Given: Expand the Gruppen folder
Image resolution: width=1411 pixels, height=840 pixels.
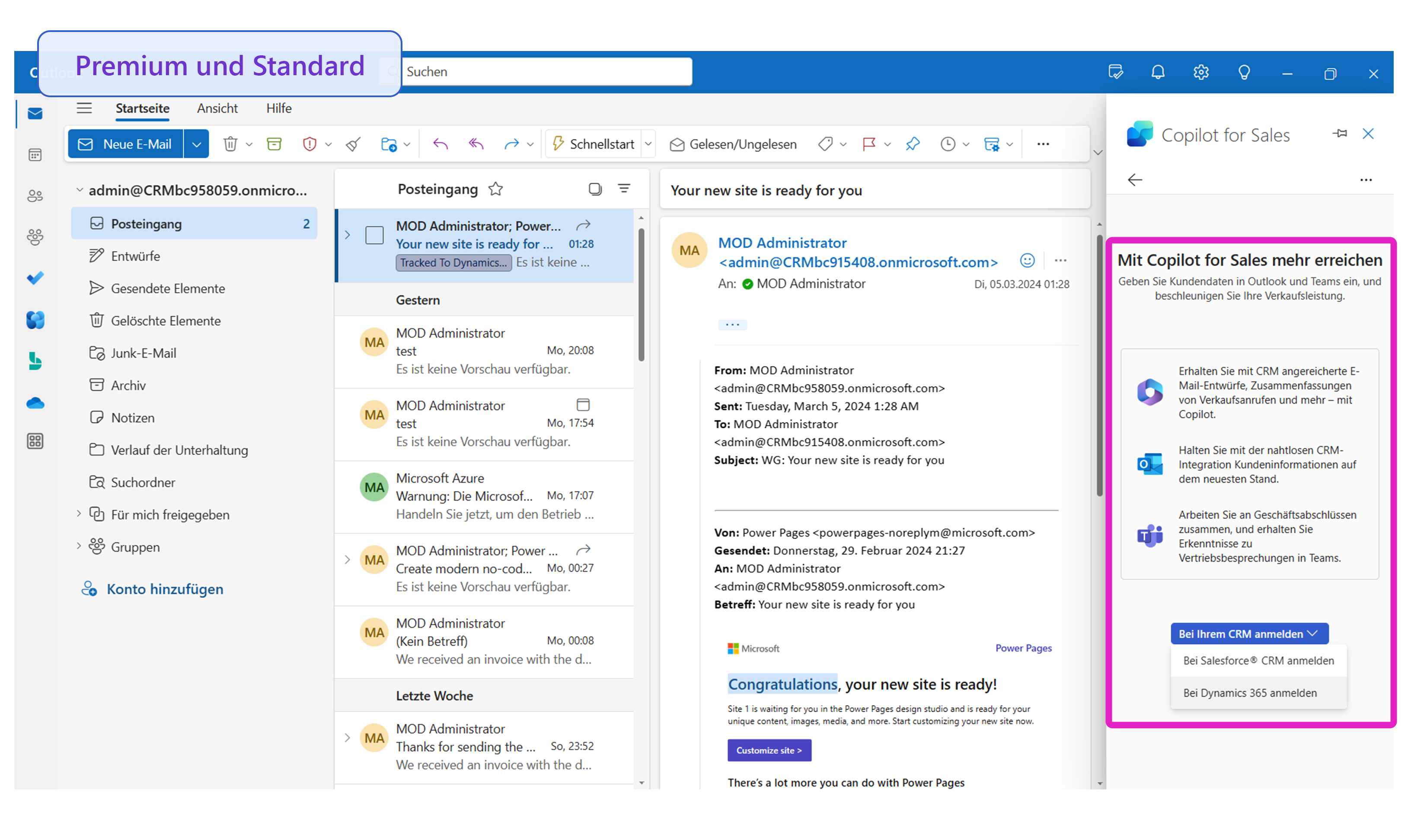Looking at the screenshot, I should 79,546.
